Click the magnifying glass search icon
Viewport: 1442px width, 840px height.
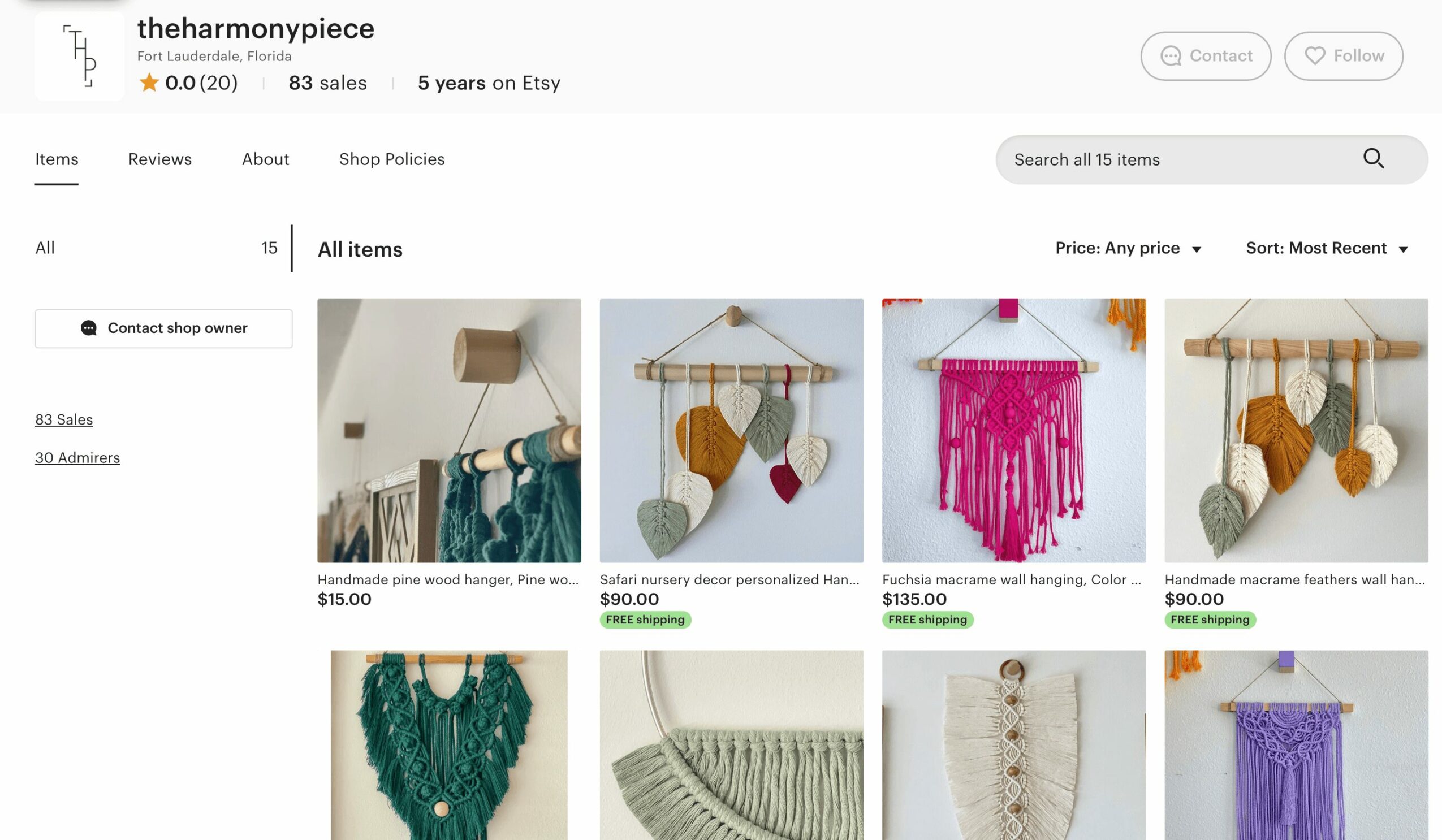1373,158
